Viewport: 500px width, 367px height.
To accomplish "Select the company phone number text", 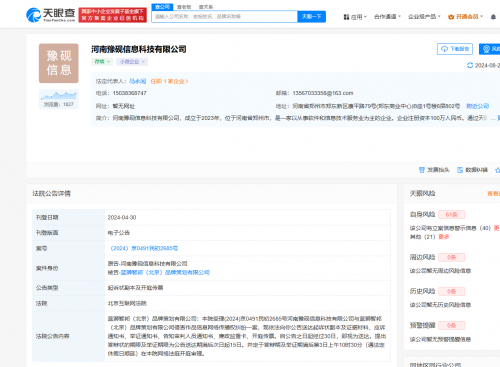I will [x=130, y=93].
